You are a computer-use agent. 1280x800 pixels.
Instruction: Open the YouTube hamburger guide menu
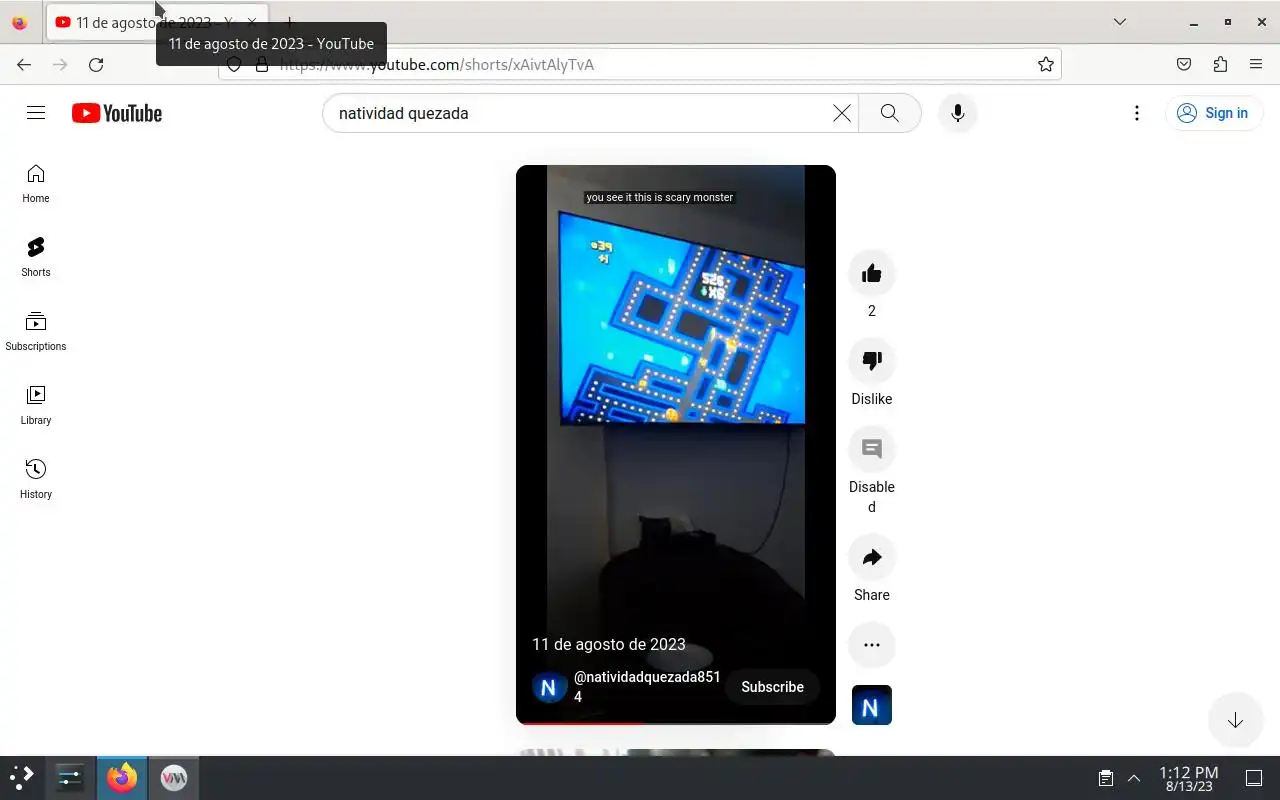click(36, 113)
